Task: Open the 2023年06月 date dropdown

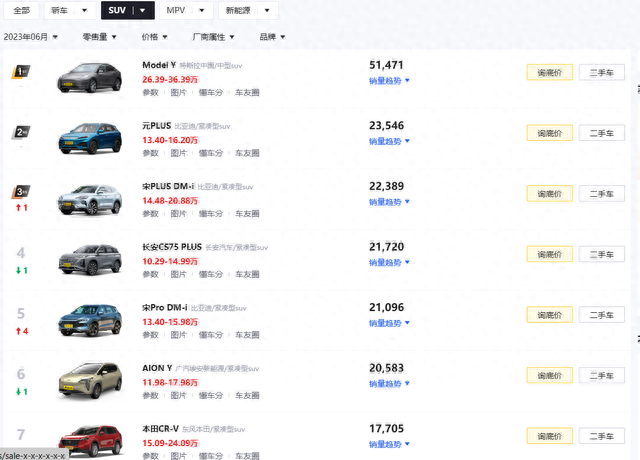Action: tap(31, 37)
